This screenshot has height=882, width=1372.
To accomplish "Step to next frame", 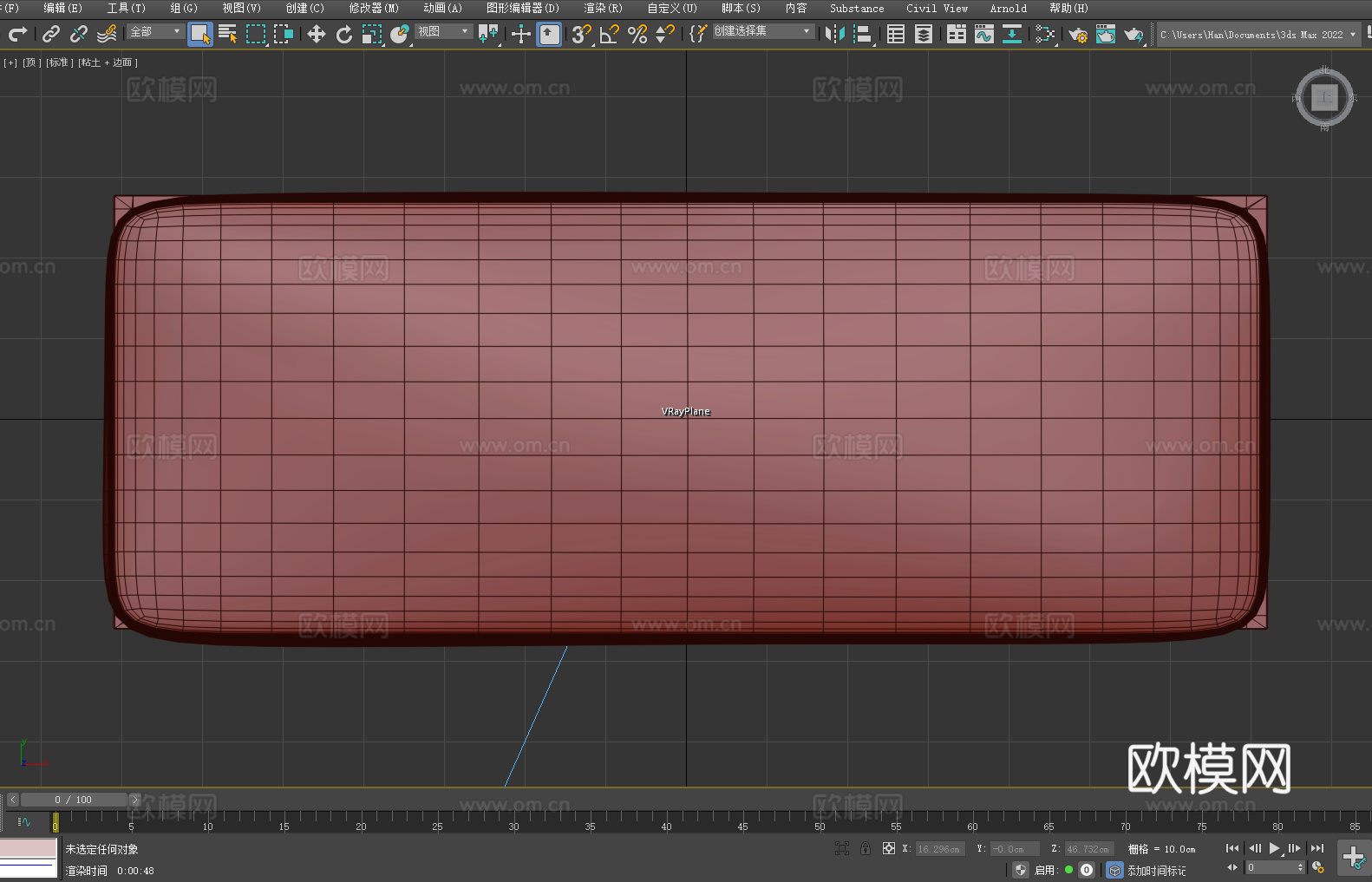I will click(x=1295, y=848).
